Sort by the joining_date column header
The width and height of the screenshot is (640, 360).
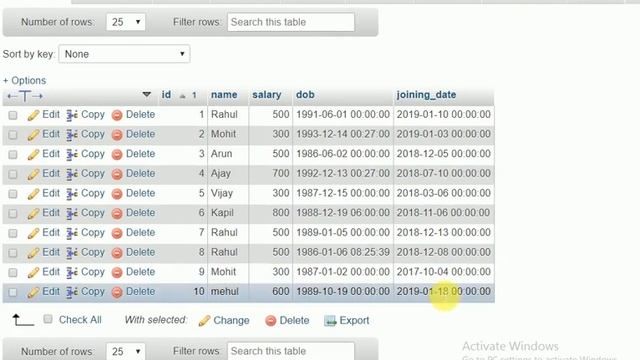[426, 95]
